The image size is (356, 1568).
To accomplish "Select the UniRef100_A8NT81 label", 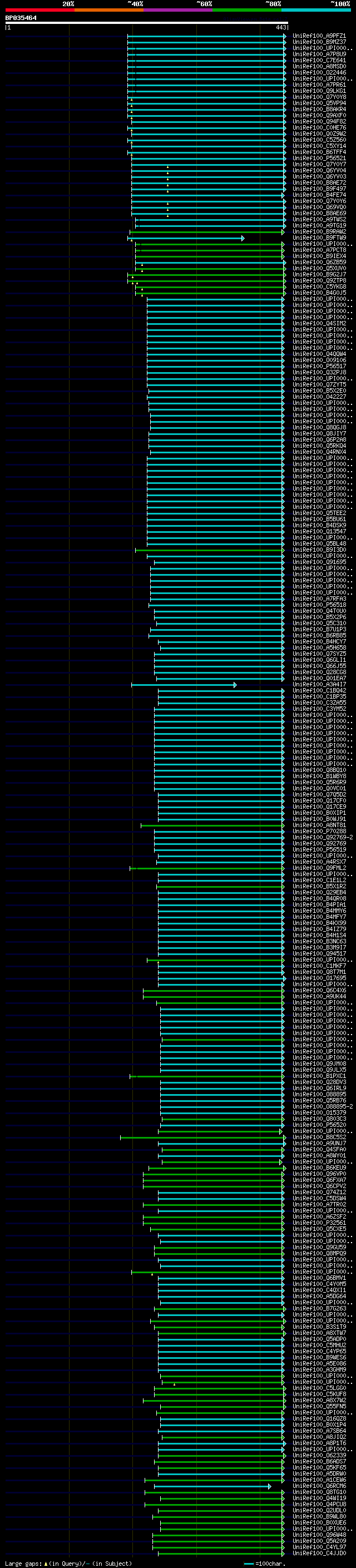I will [x=319, y=825].
